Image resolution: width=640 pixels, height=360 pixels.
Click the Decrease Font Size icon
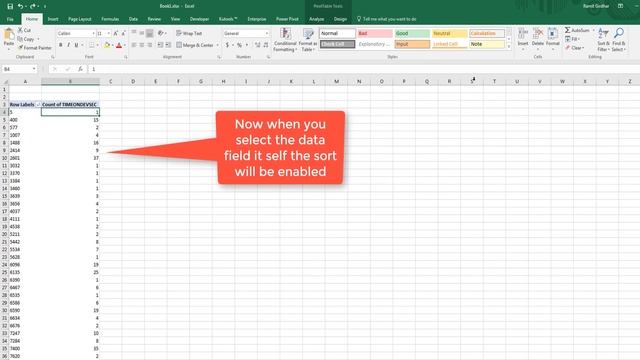pos(123,33)
